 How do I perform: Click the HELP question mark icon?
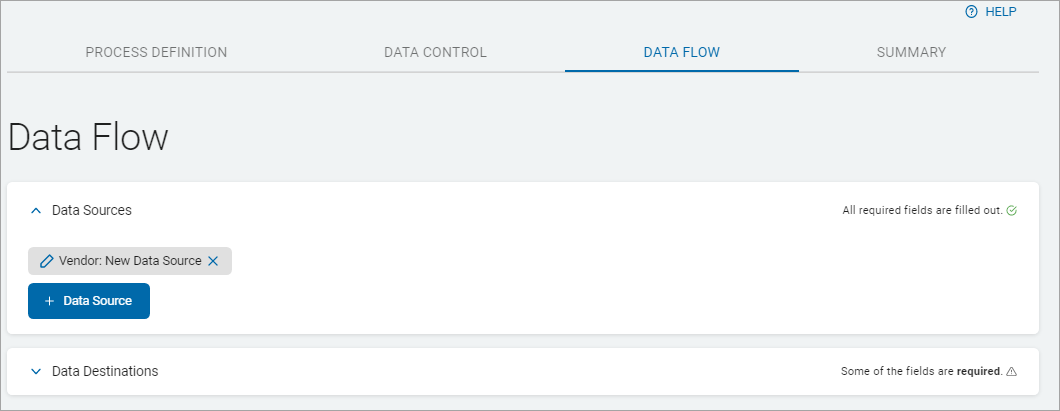coord(970,12)
